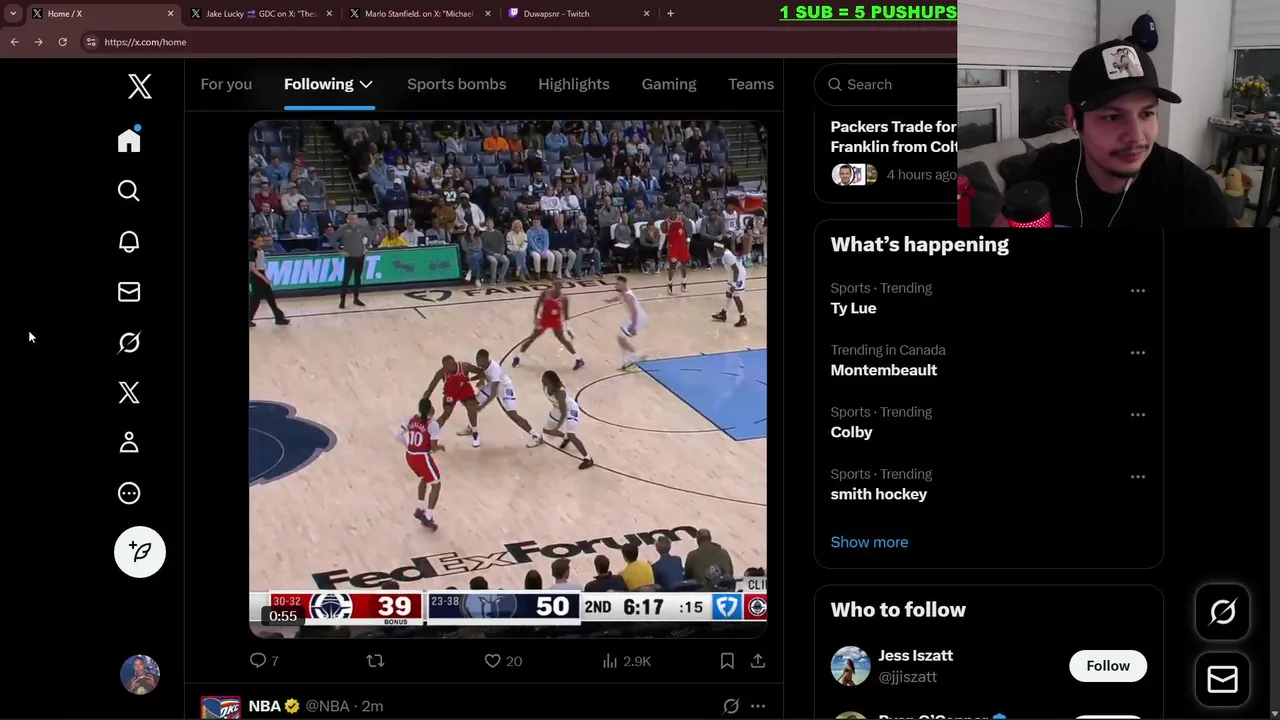Go forward in browser
The width and height of the screenshot is (1280, 720).
tap(38, 42)
